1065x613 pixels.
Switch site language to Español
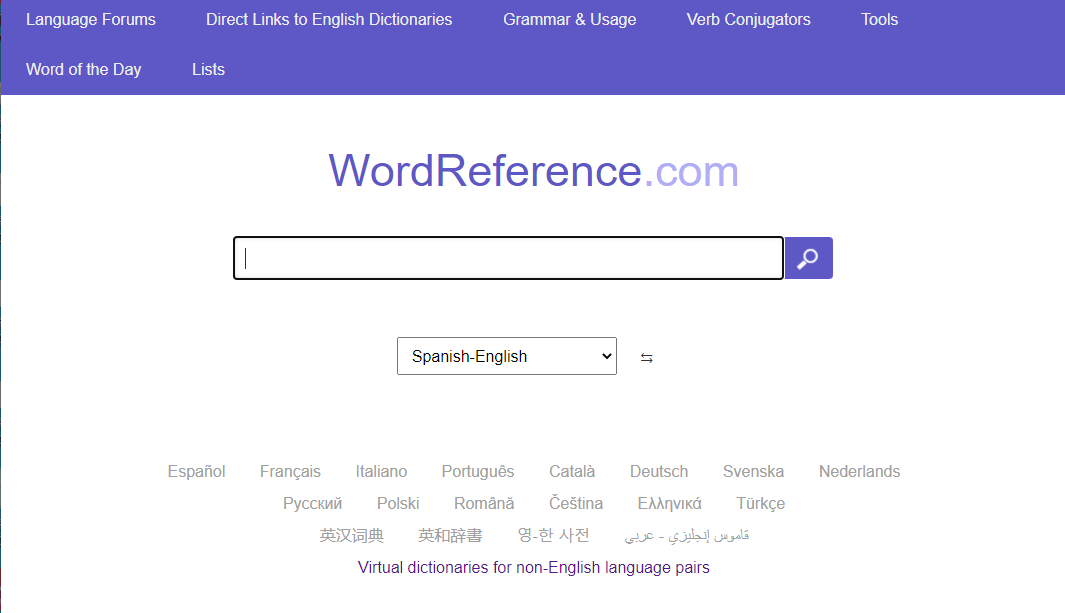click(x=196, y=471)
